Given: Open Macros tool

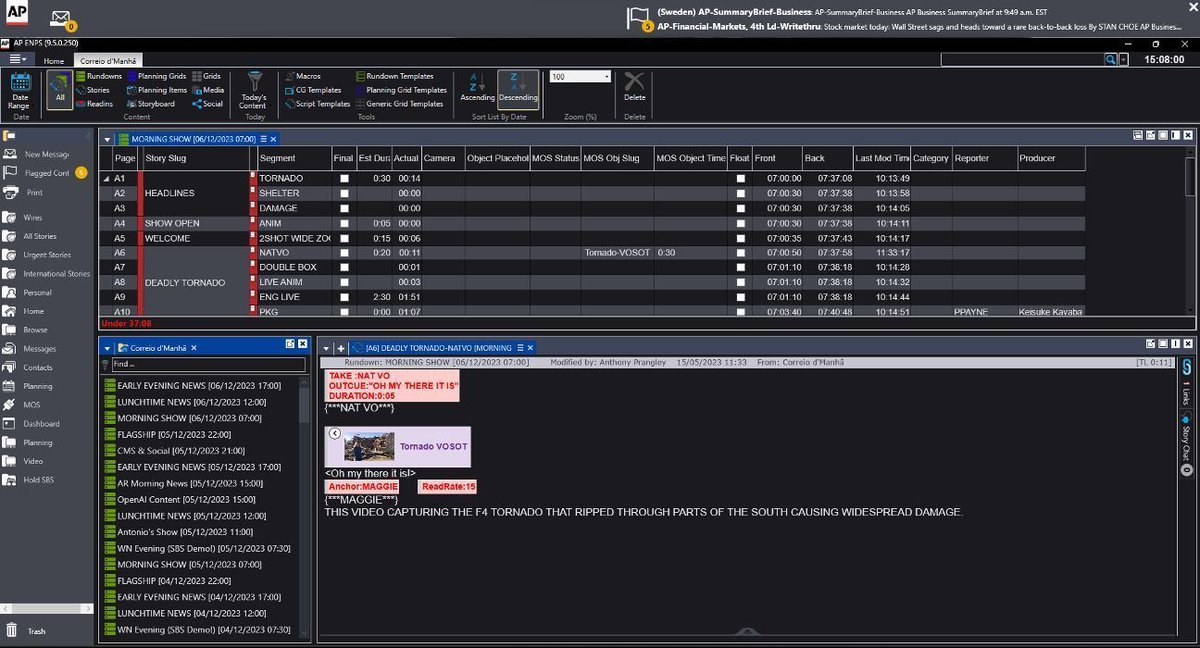Looking at the screenshot, I should (302, 76).
